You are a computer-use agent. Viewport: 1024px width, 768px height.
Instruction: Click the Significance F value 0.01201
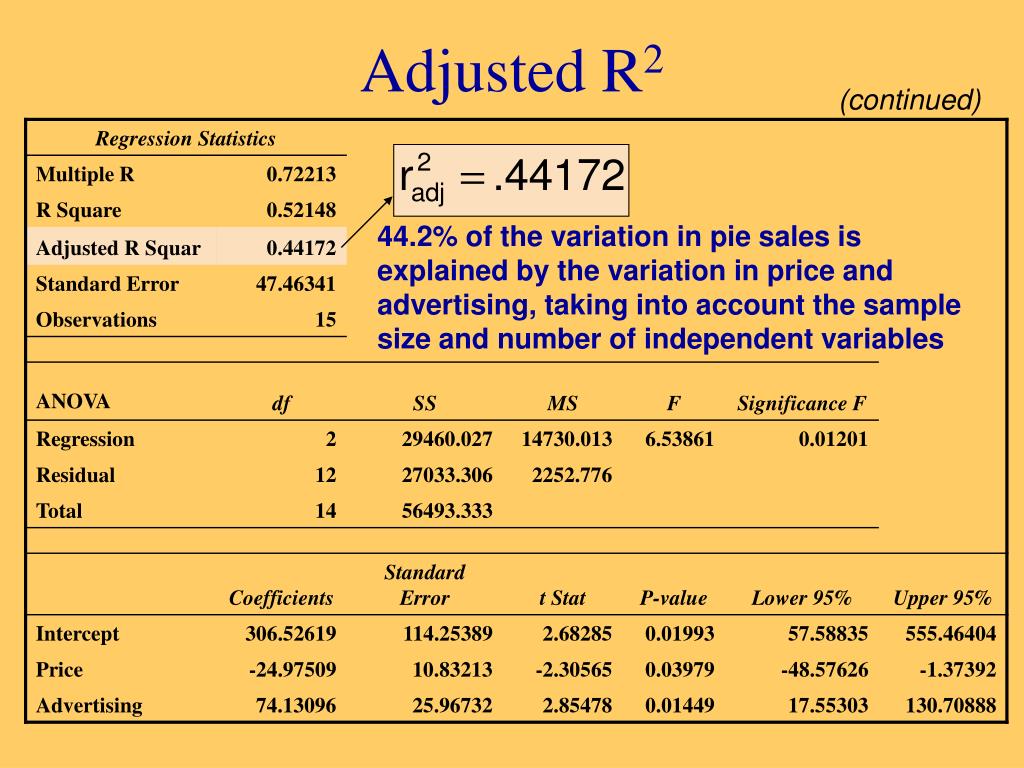tap(833, 439)
